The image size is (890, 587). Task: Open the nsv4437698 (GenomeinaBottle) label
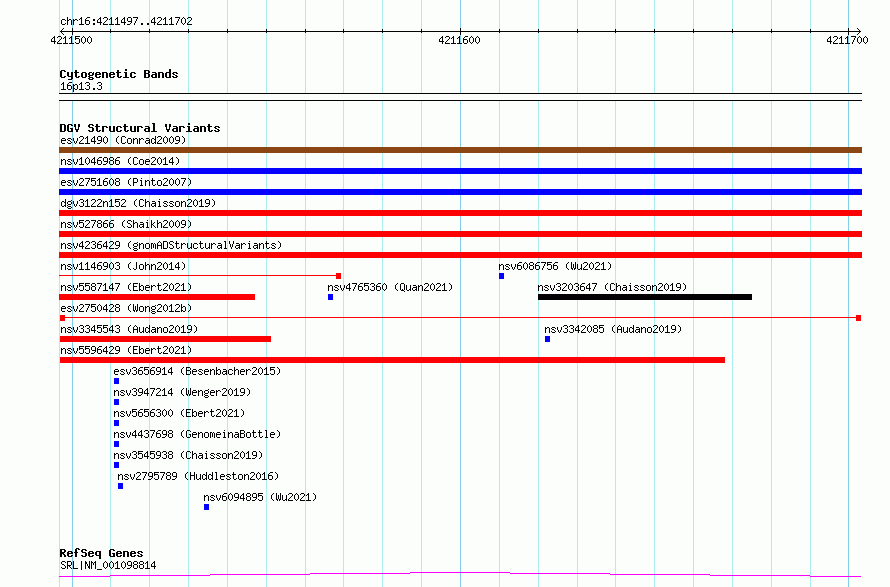197,434
